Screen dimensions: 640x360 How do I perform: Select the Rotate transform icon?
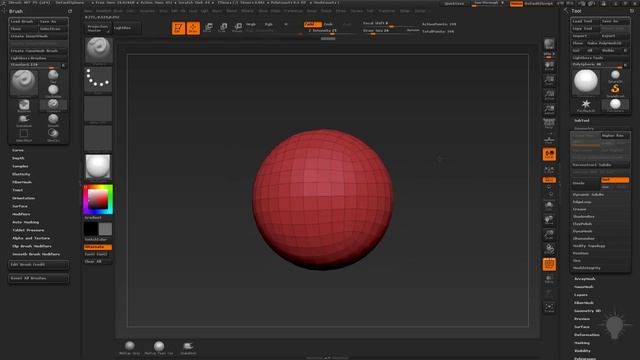click(x=238, y=27)
